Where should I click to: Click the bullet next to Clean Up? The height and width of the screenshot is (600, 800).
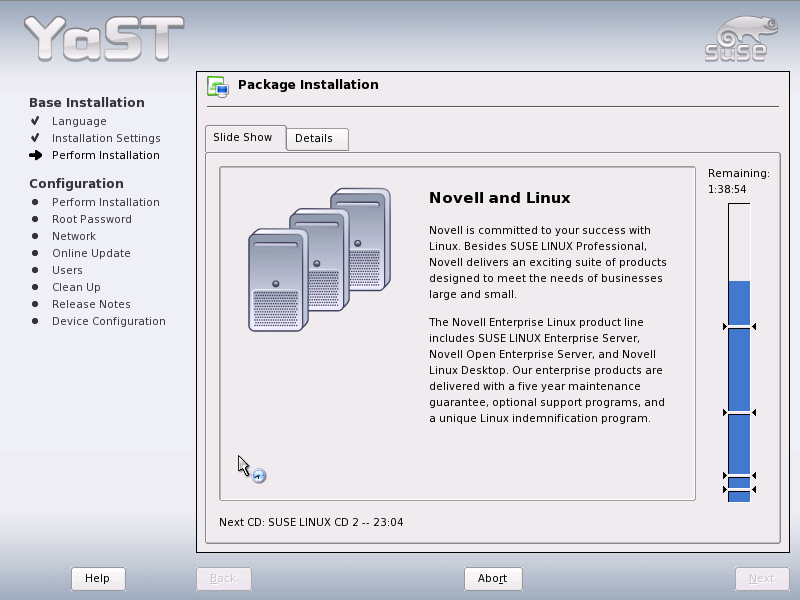tap(35, 287)
